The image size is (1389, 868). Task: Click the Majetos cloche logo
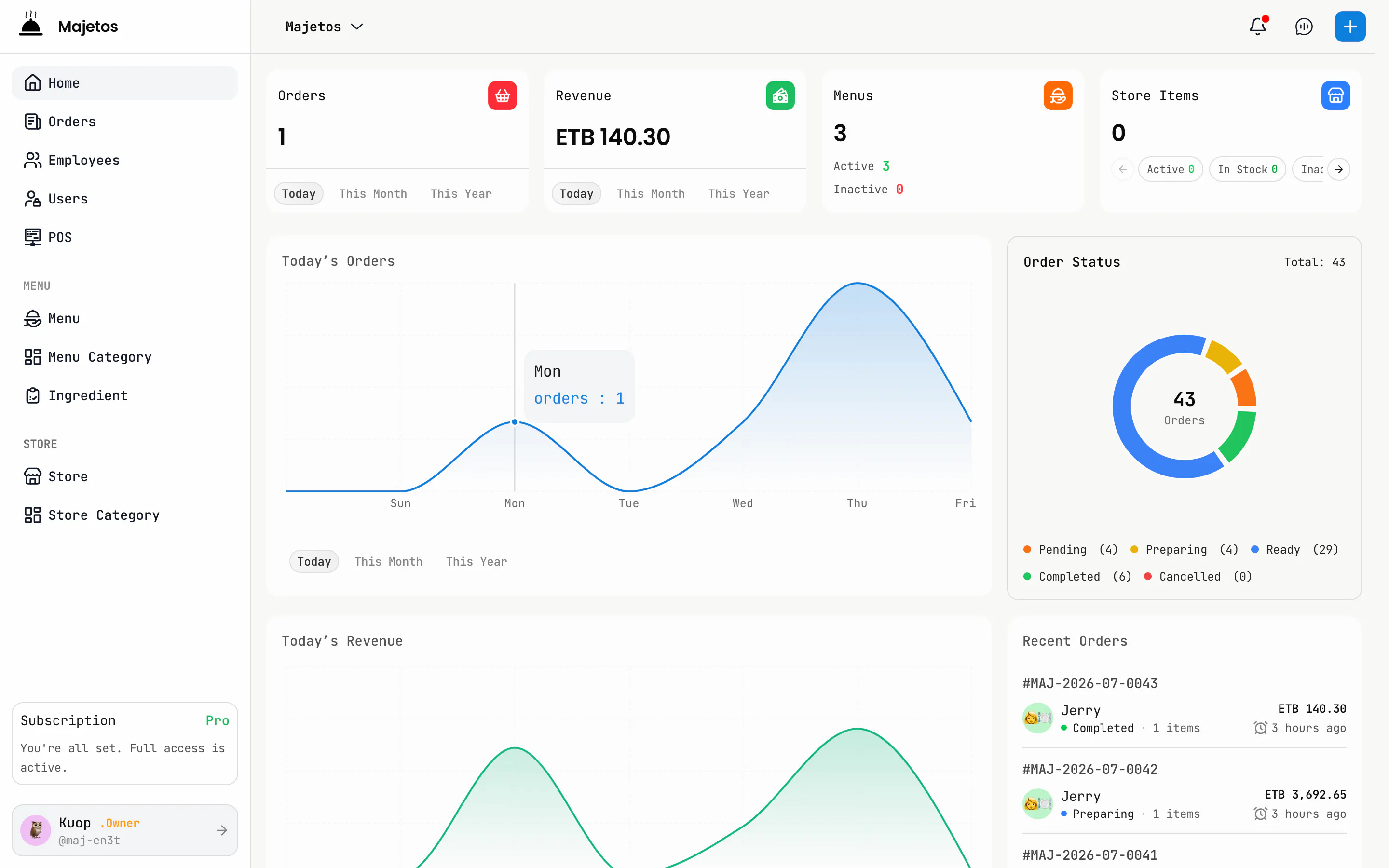click(31, 24)
